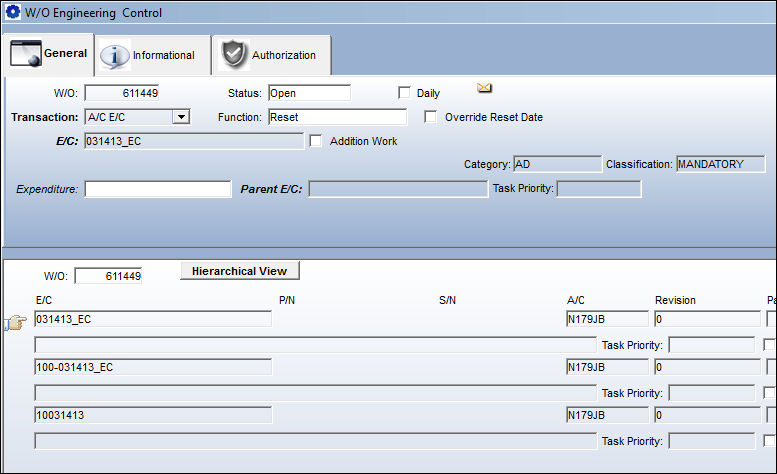Click the Revision field of 031413_EC row
The height and width of the screenshot is (474, 777).
pos(707,319)
